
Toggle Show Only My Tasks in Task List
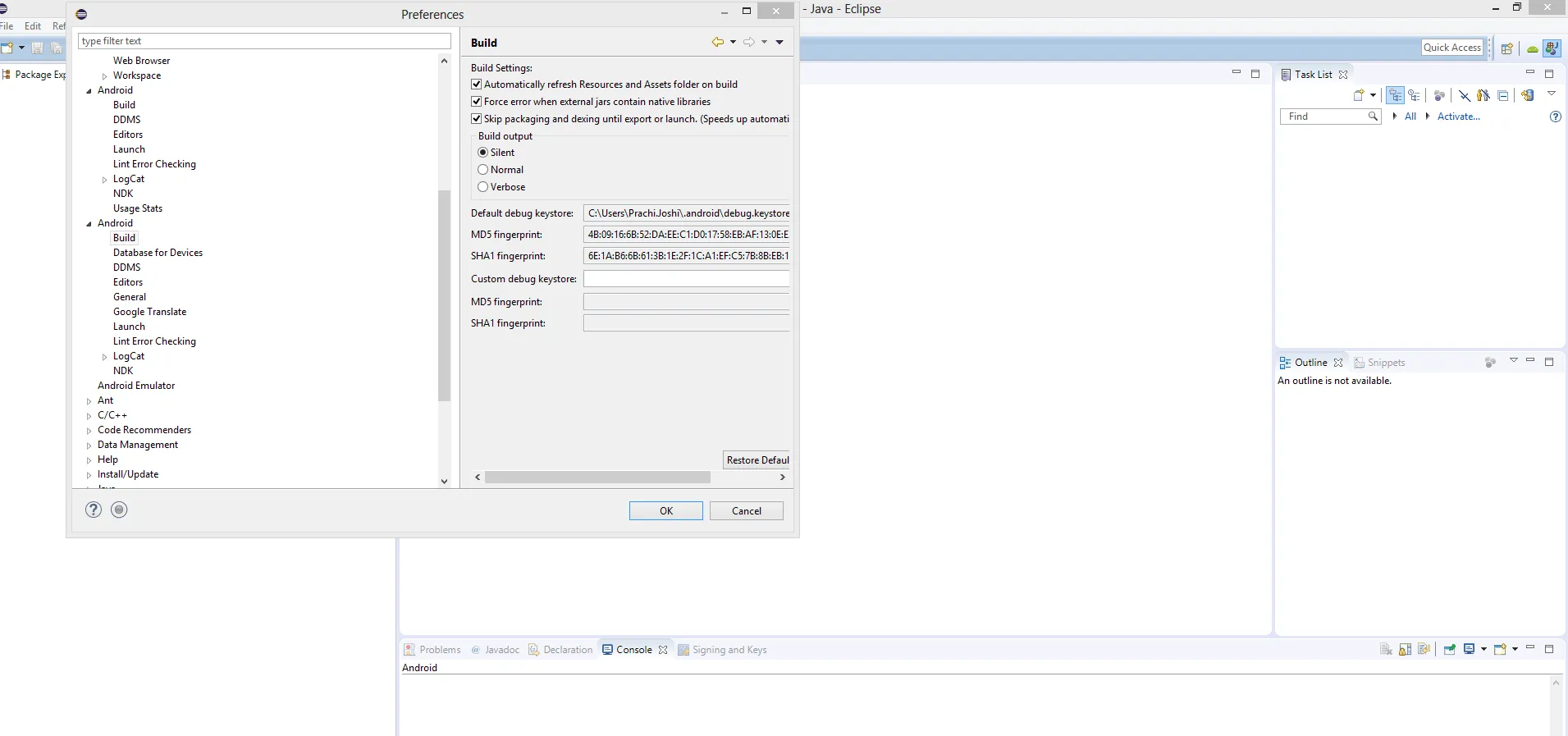[1483, 95]
